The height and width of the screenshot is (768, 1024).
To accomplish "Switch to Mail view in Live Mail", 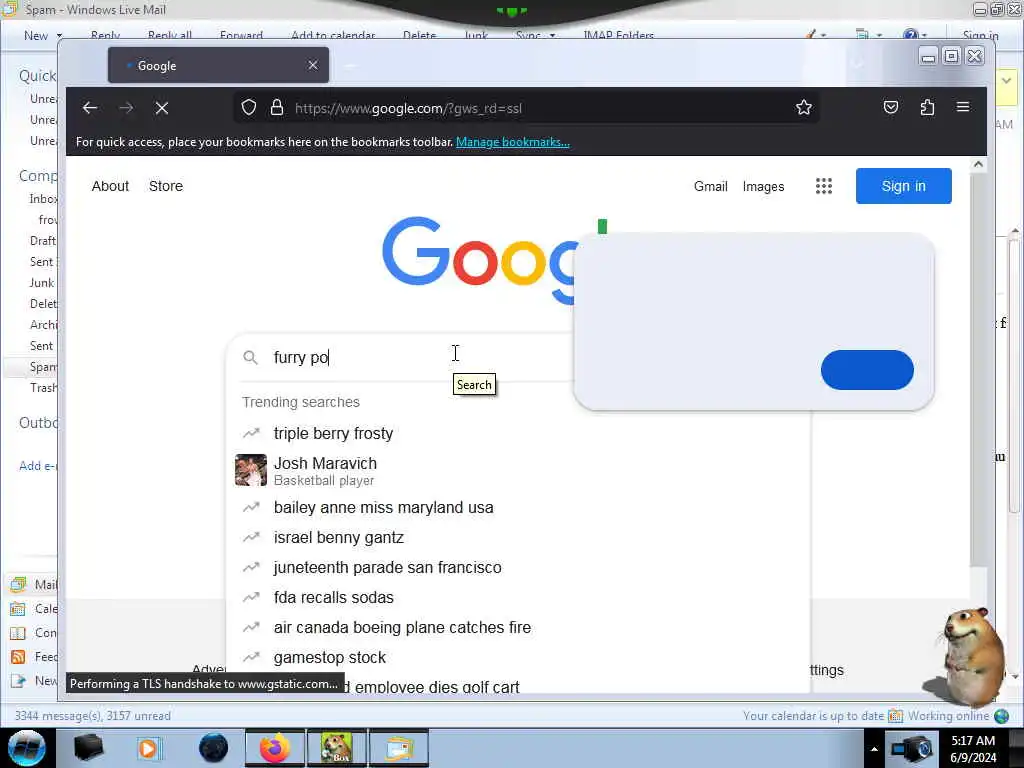I will [33, 584].
